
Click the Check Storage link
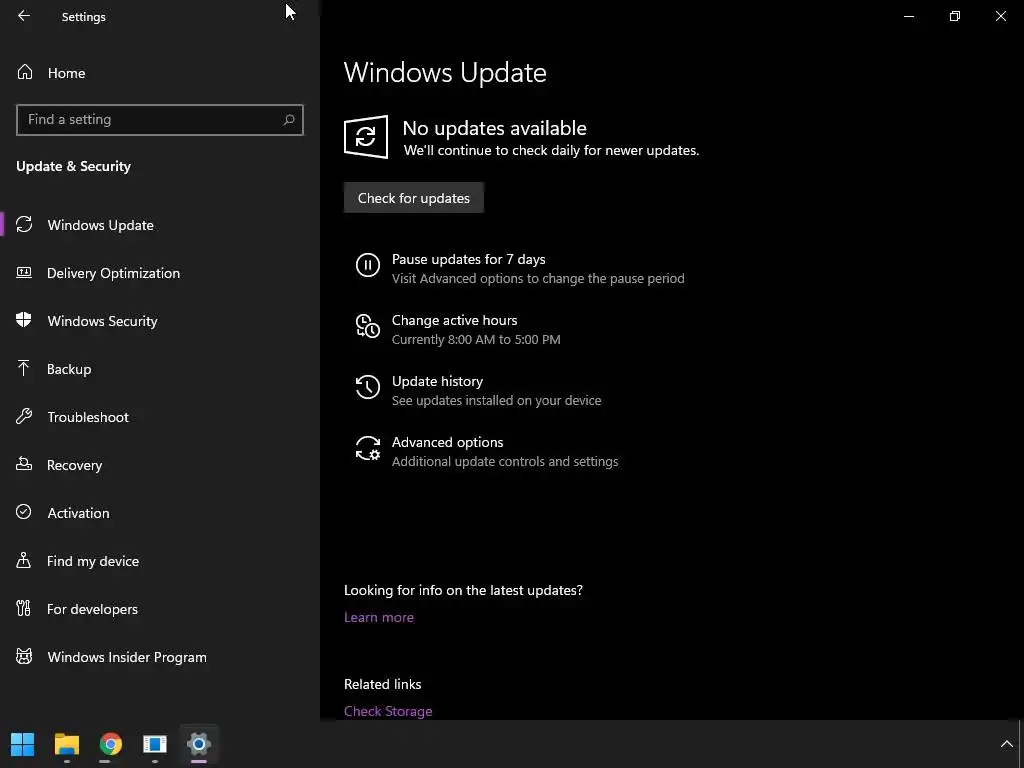coord(388,711)
